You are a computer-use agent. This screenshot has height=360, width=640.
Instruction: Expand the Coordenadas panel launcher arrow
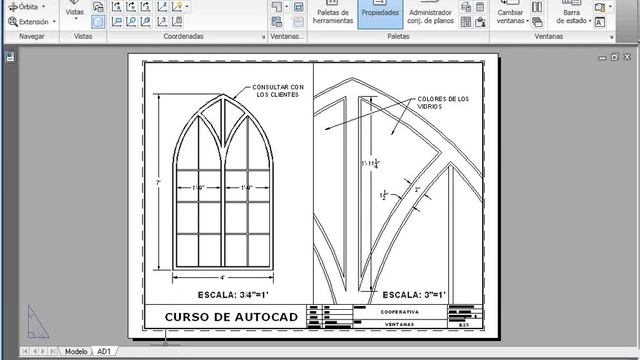click(263, 37)
